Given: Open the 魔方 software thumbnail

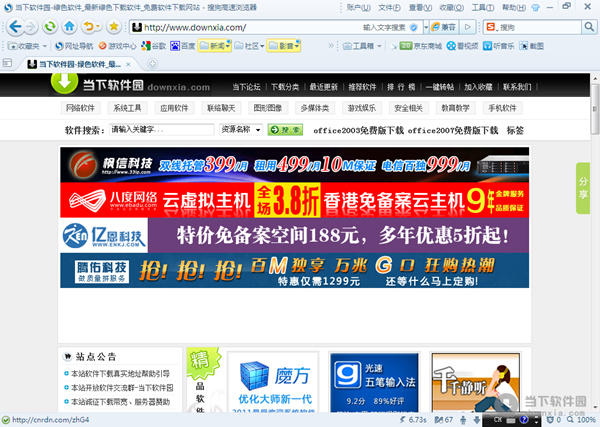Looking at the screenshot, I should point(273,382).
